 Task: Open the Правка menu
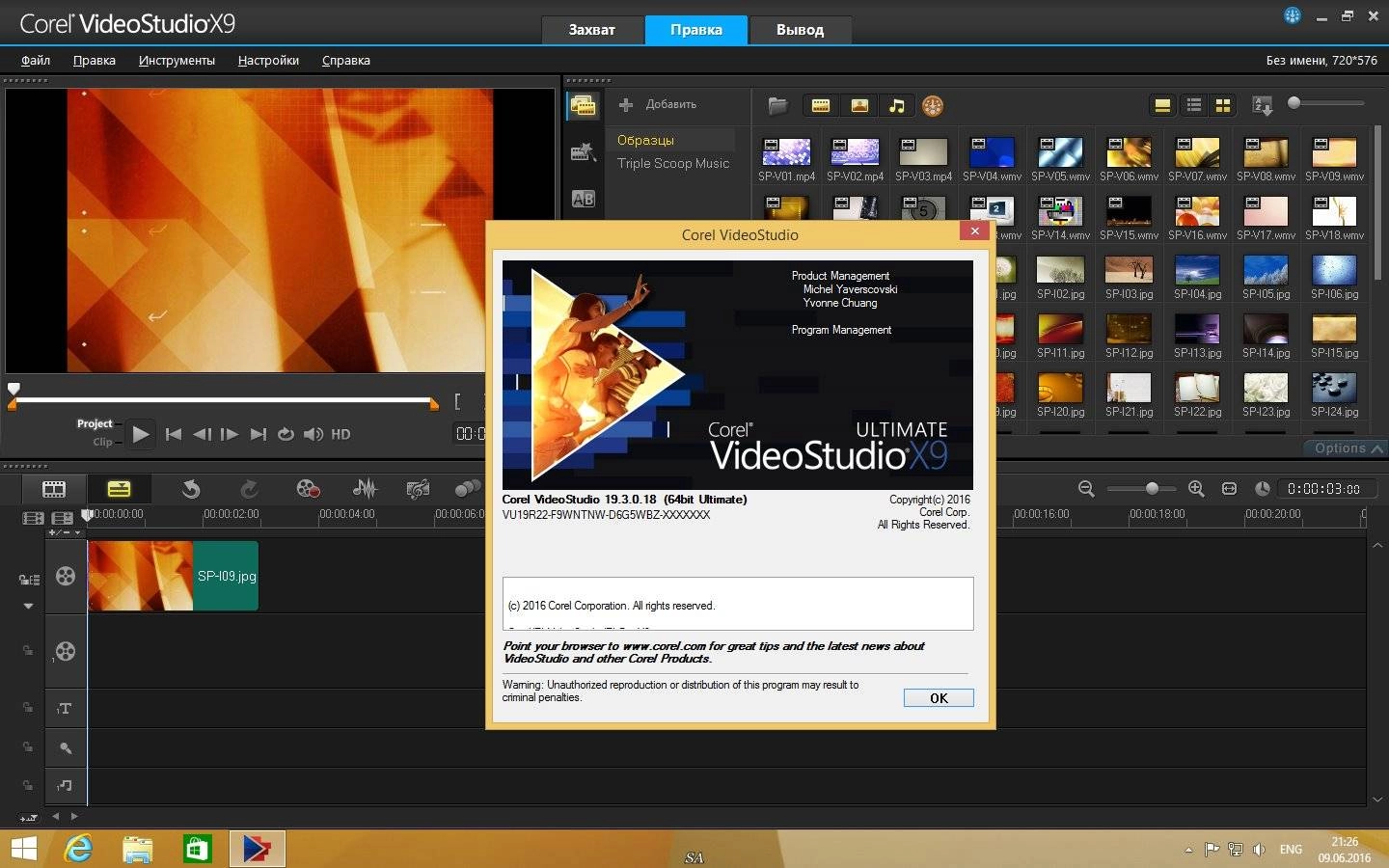(95, 60)
